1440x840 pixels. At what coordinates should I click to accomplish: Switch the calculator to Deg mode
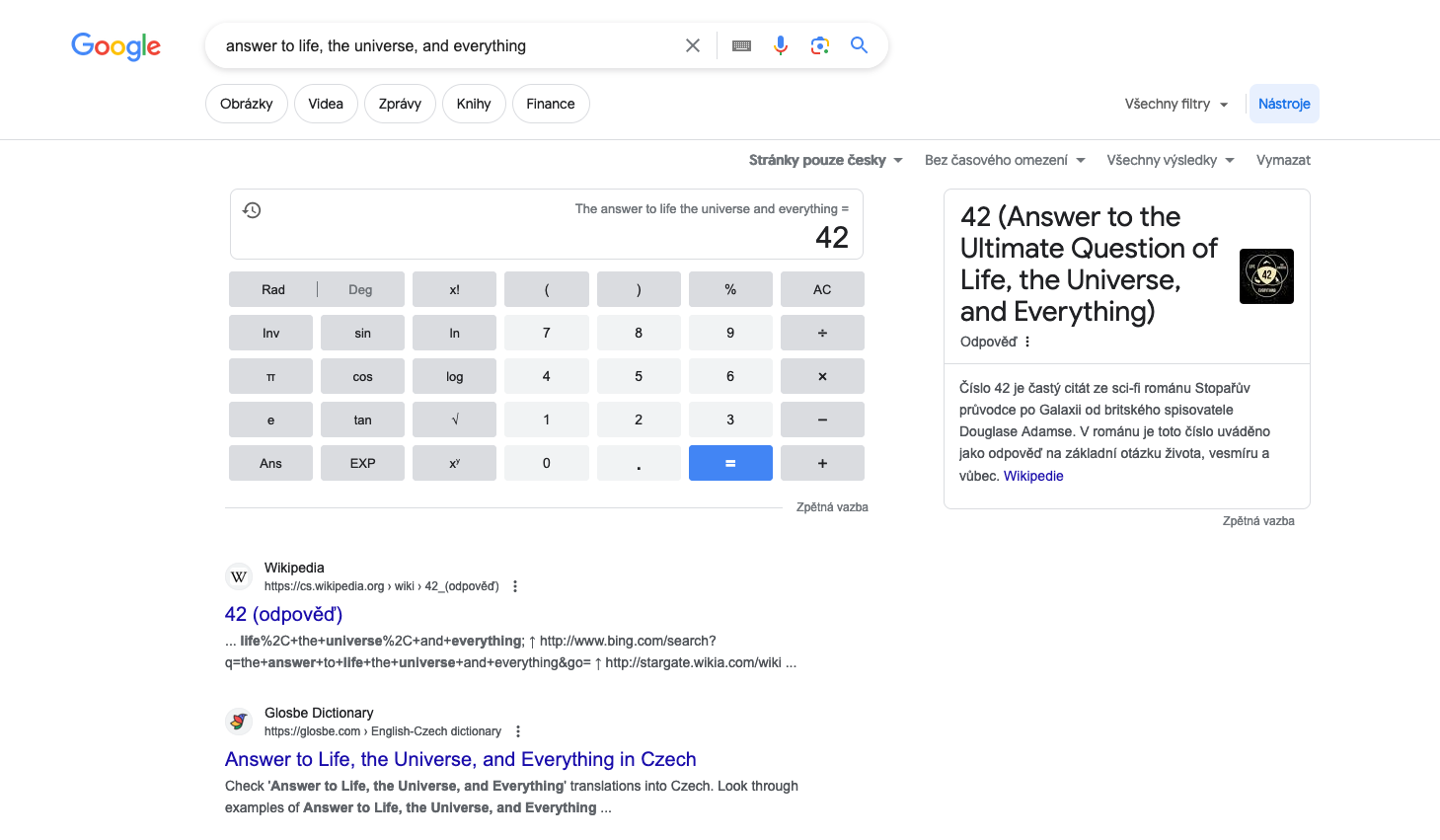click(360, 289)
